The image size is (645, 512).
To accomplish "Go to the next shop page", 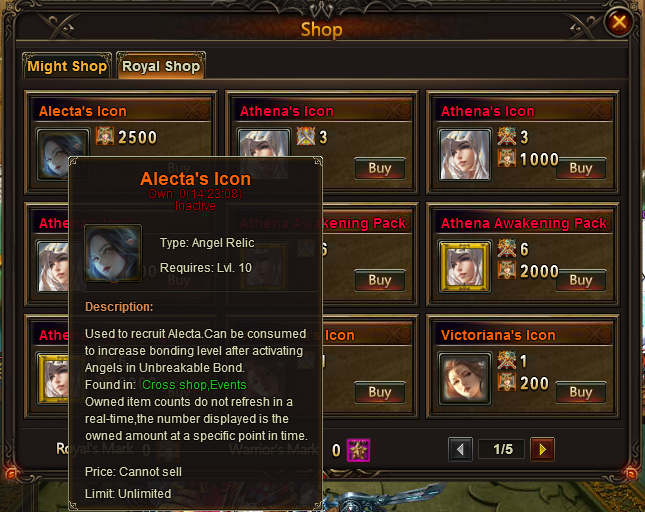I will (x=542, y=449).
